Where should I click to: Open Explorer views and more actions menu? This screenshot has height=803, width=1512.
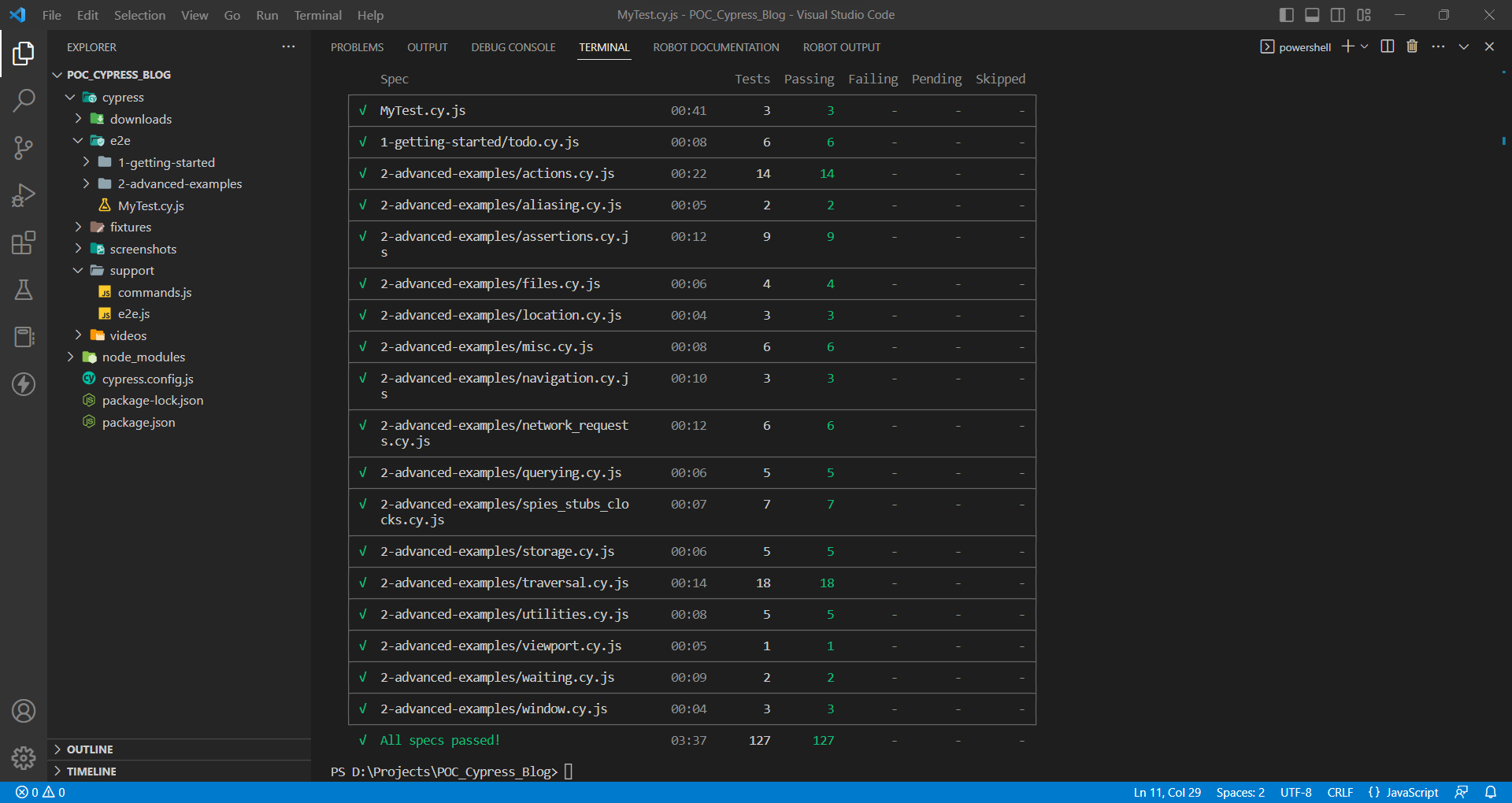click(x=288, y=47)
